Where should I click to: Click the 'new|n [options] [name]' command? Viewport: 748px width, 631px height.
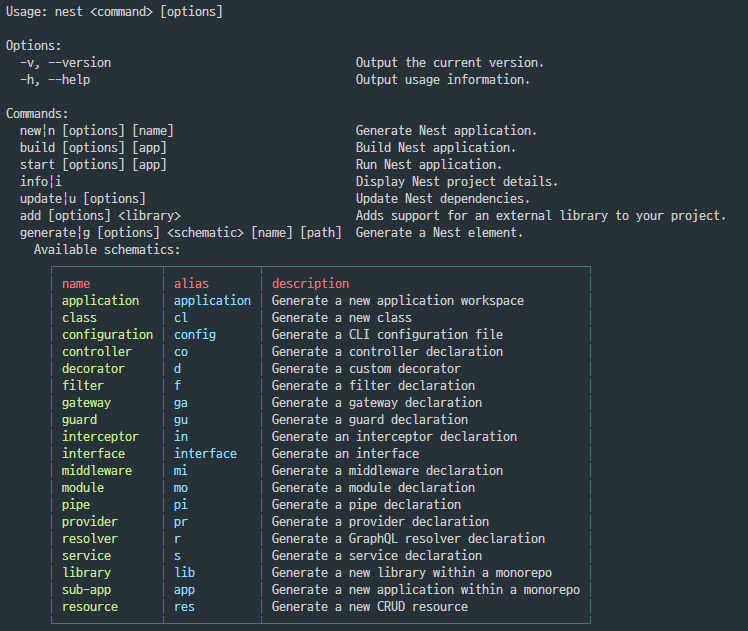(97, 131)
